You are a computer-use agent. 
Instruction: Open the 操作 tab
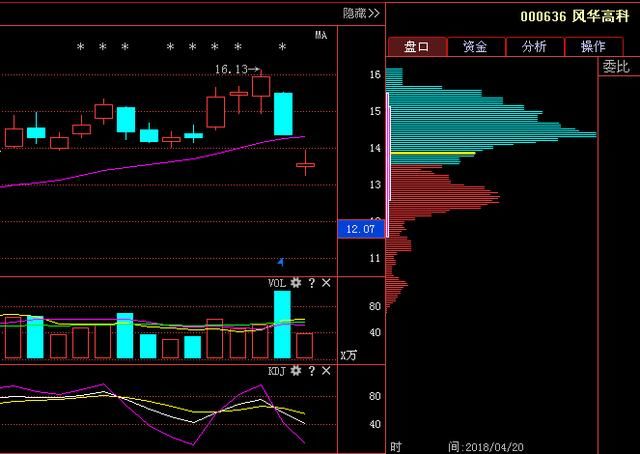[x=592, y=47]
